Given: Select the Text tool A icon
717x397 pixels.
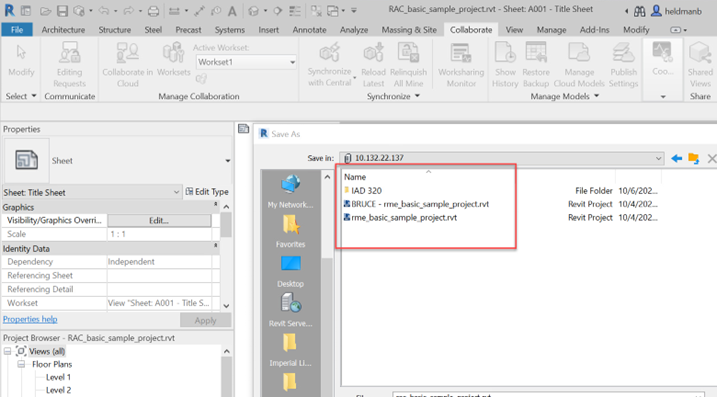Looking at the screenshot, I should click(x=232, y=11).
